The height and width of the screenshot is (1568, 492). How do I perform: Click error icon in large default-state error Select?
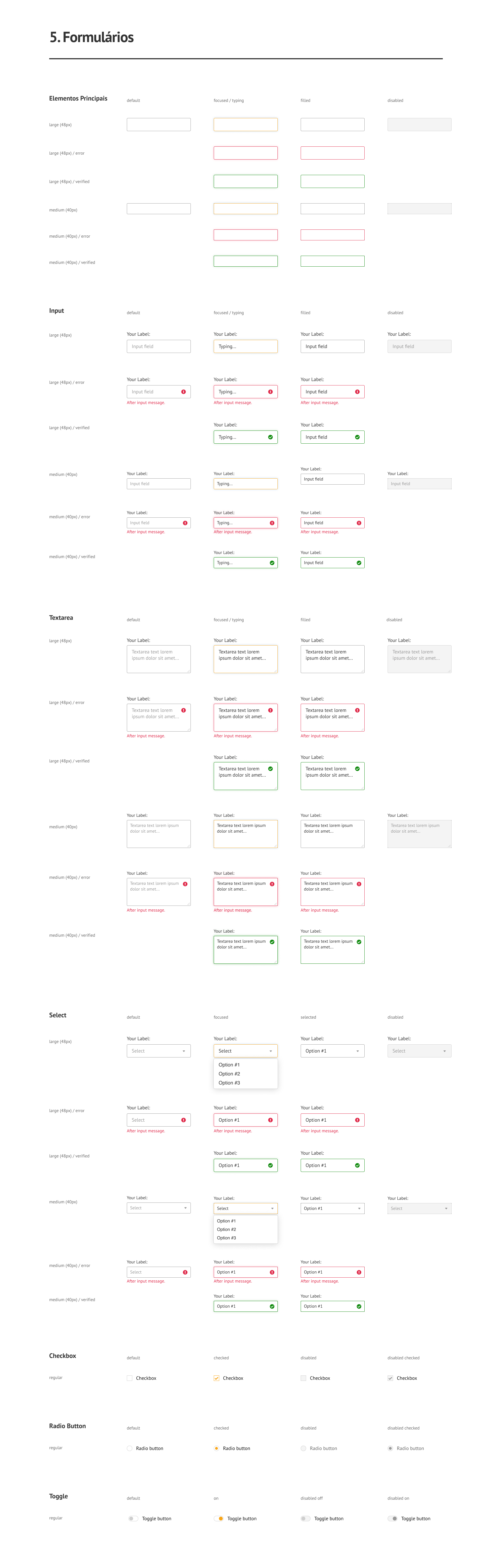point(183,1120)
